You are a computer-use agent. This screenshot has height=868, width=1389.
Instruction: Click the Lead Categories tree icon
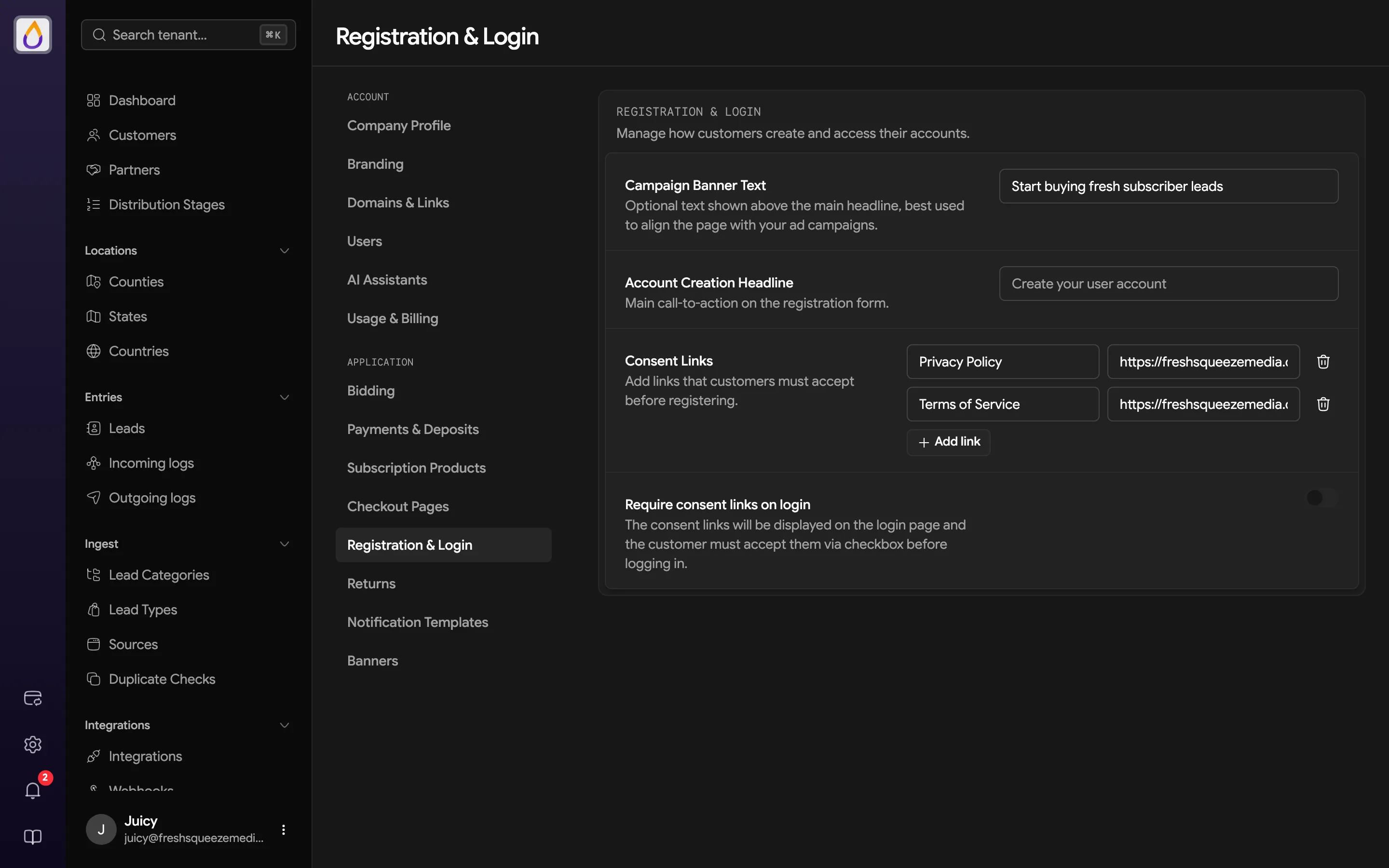(94, 575)
